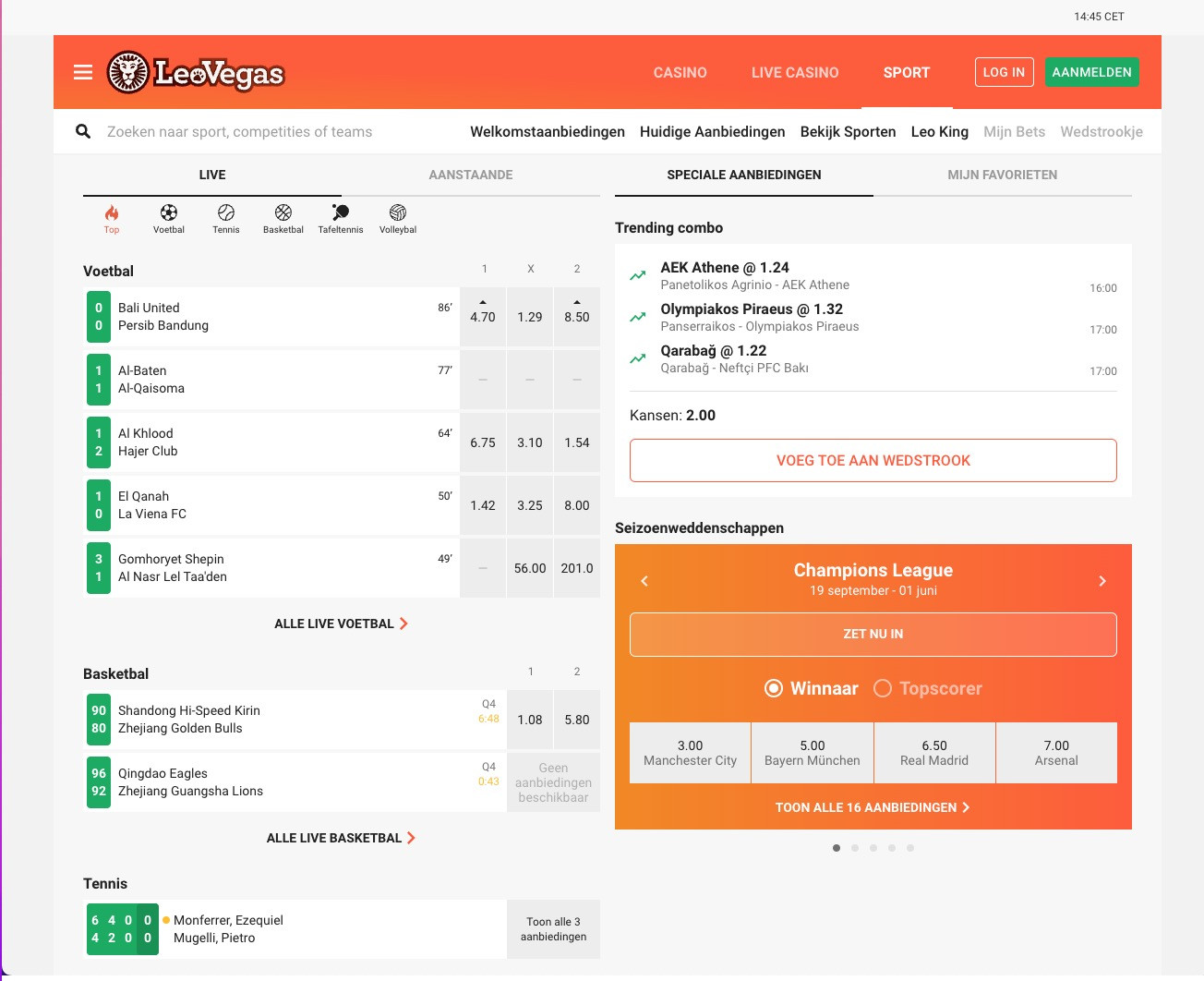This screenshot has height=981, width=1204.
Task: Switch to the AANSTAANDE tab
Action: click(x=471, y=175)
